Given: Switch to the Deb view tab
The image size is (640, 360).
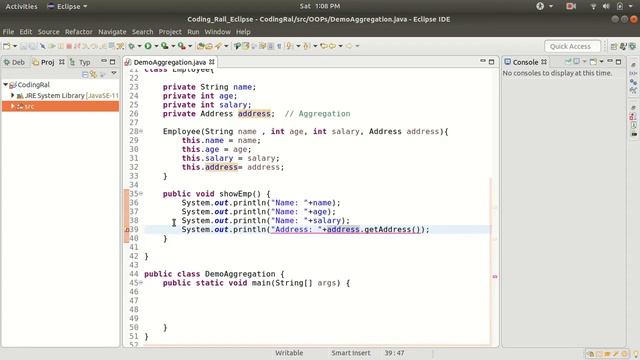Looking at the screenshot, I should click(14, 62).
